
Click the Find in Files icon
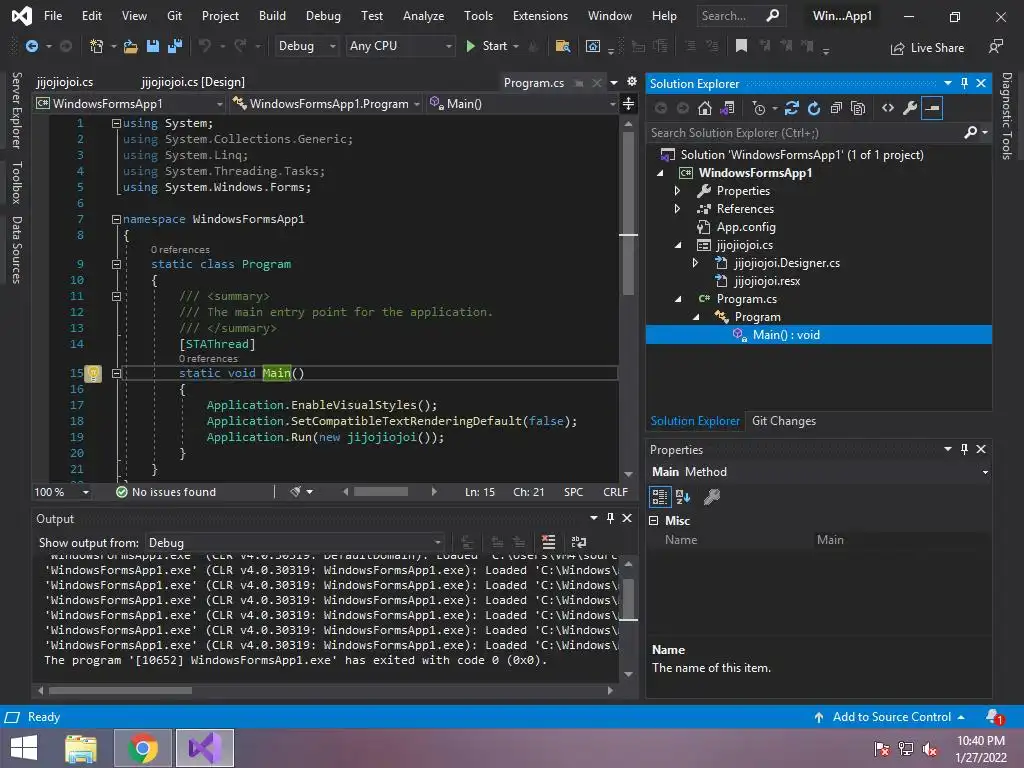point(562,46)
